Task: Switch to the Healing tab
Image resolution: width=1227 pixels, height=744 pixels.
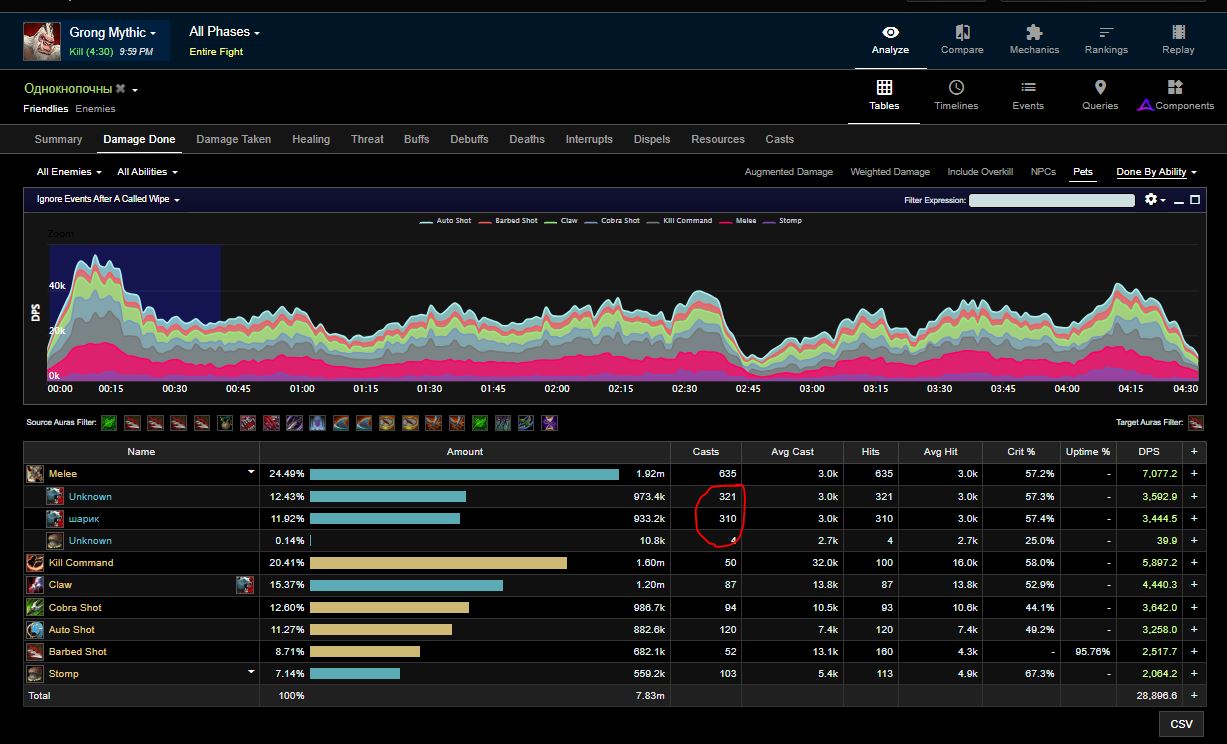Action: tap(311, 139)
